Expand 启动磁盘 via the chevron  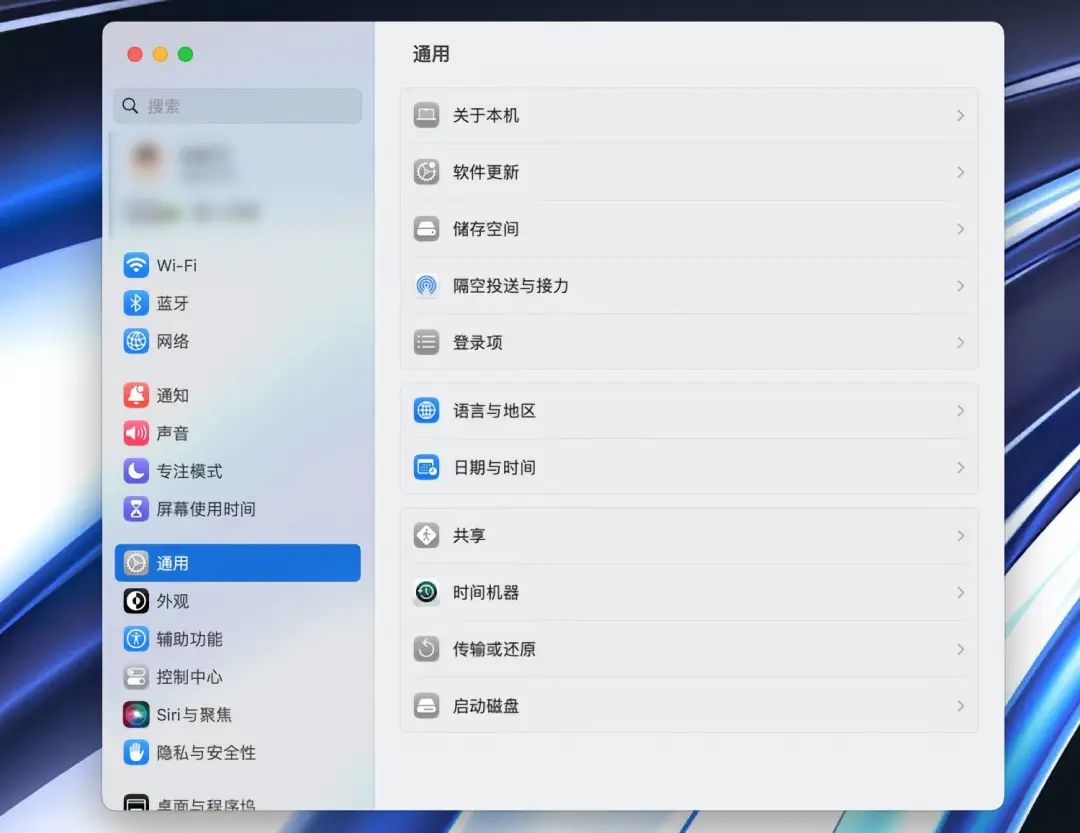coord(959,706)
